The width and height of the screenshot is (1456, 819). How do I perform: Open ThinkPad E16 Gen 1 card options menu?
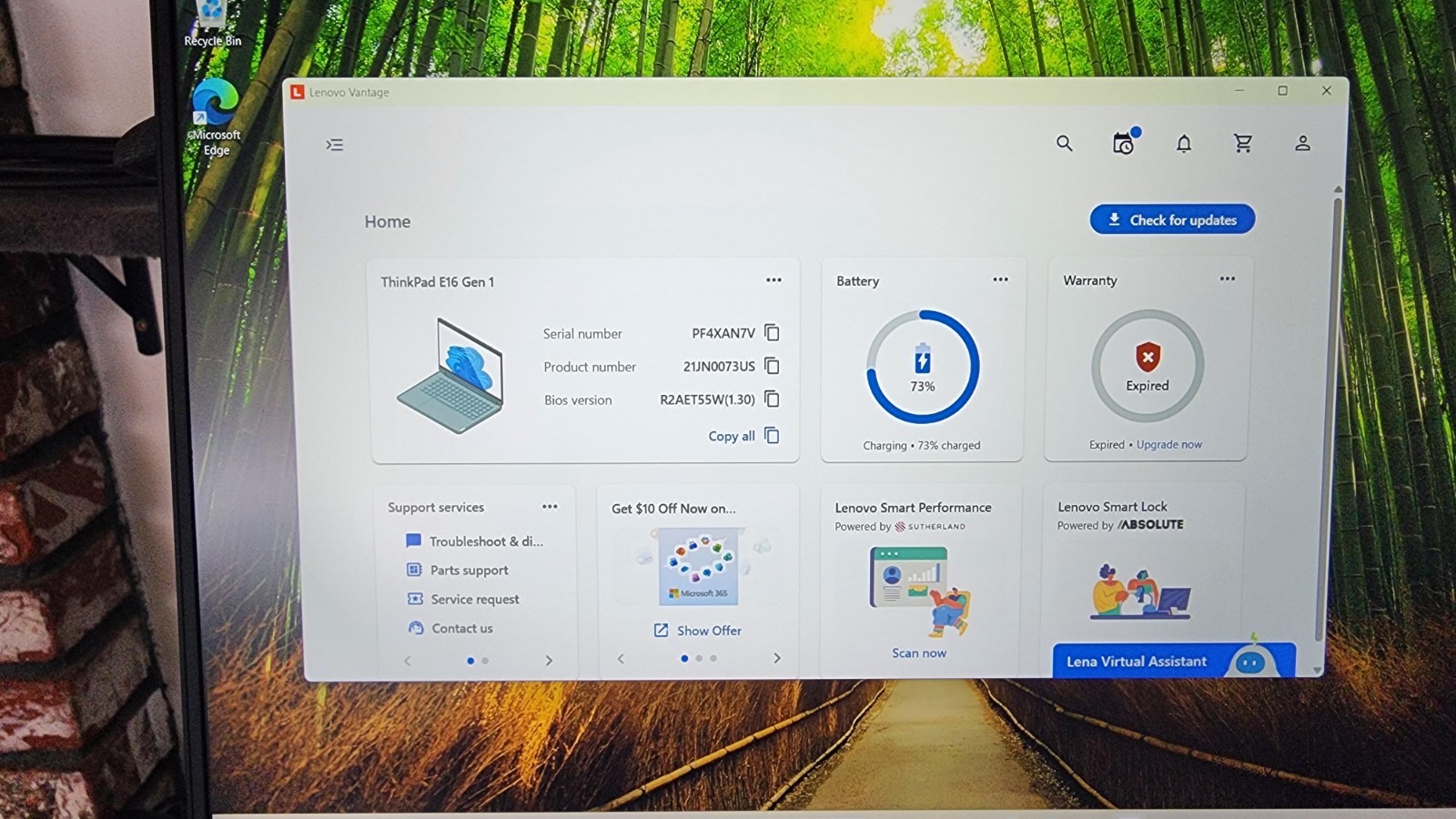(x=773, y=280)
